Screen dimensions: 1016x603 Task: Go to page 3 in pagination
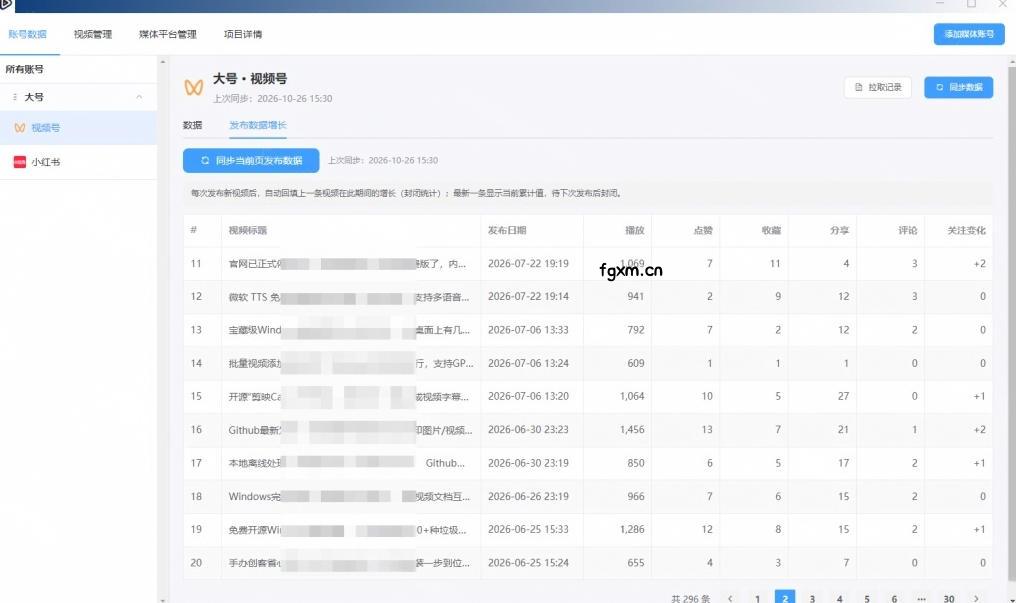pos(812,598)
